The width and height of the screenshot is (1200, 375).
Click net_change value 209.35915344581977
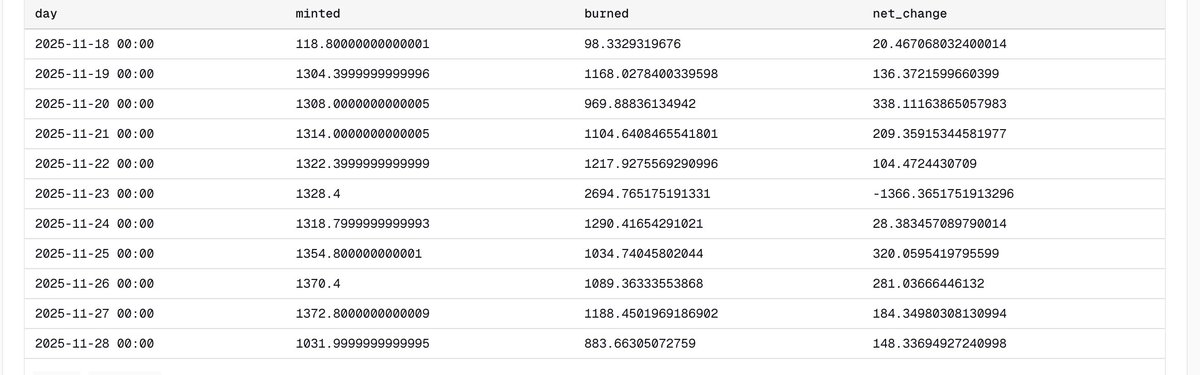(x=939, y=134)
